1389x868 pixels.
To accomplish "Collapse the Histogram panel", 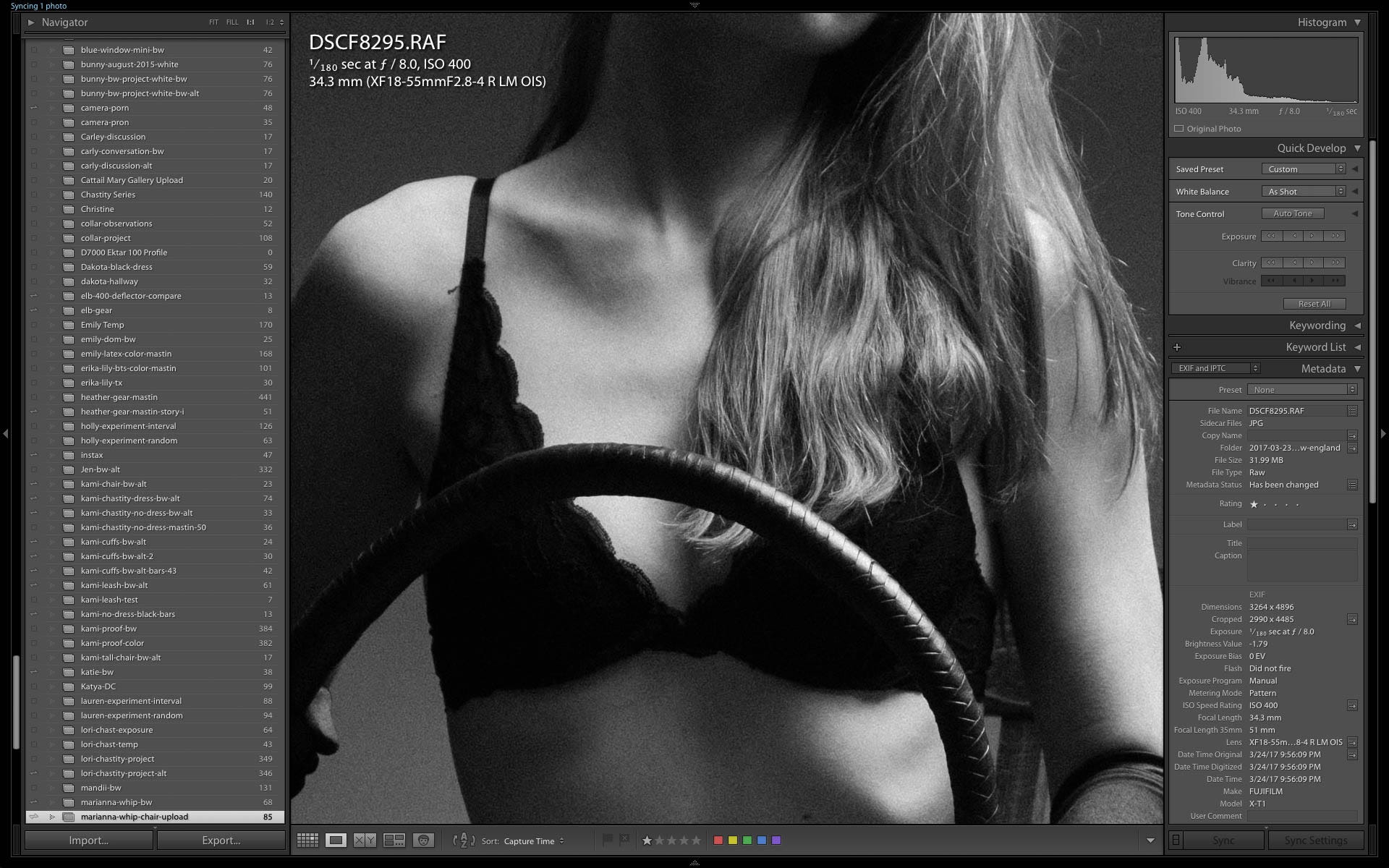I will (x=1357, y=22).
